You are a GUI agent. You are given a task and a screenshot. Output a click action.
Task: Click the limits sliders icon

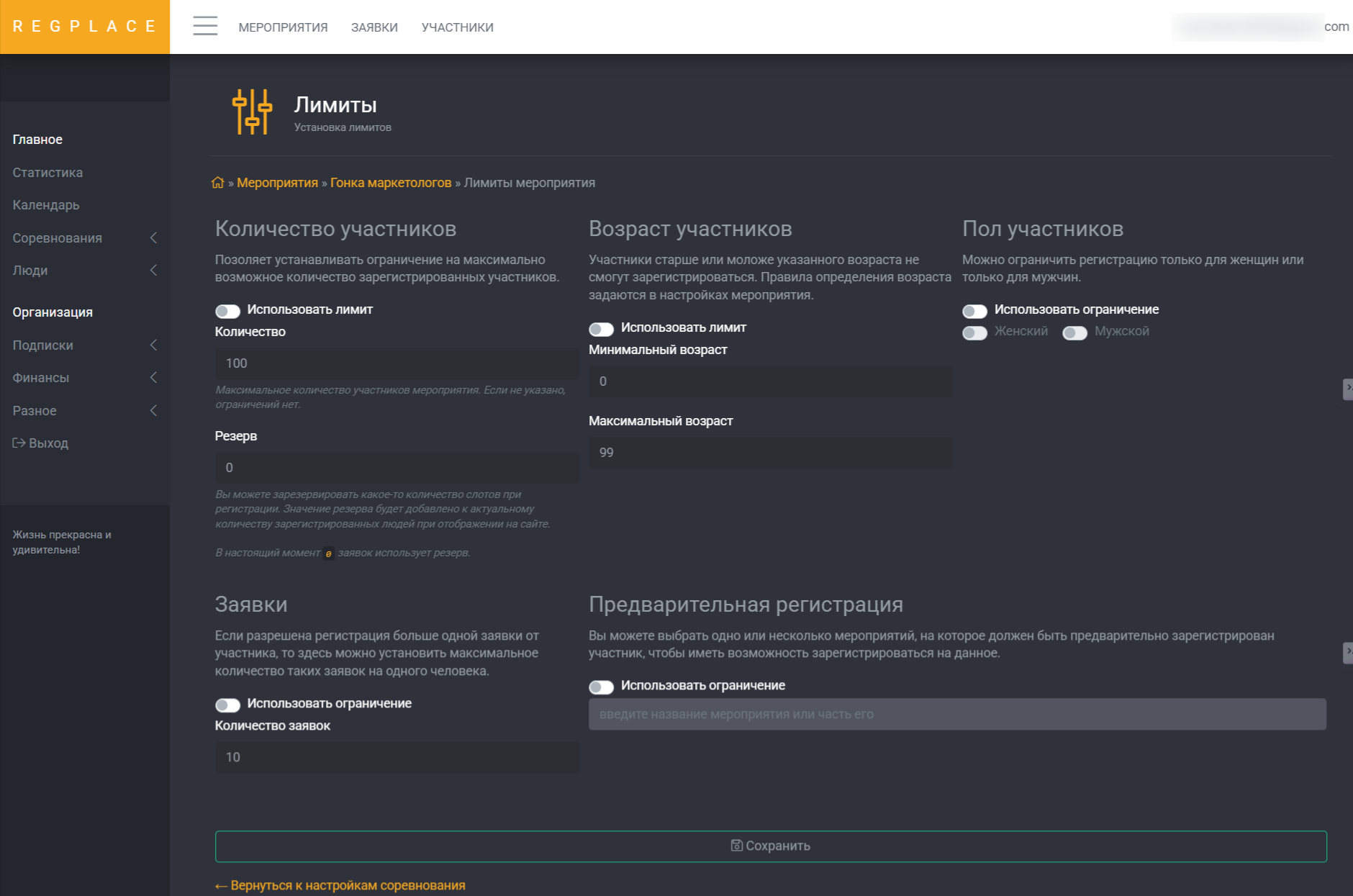252,112
